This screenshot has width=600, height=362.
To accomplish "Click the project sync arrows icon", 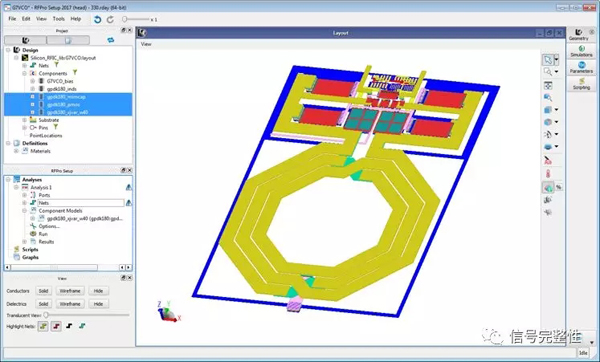I will pos(111,40).
